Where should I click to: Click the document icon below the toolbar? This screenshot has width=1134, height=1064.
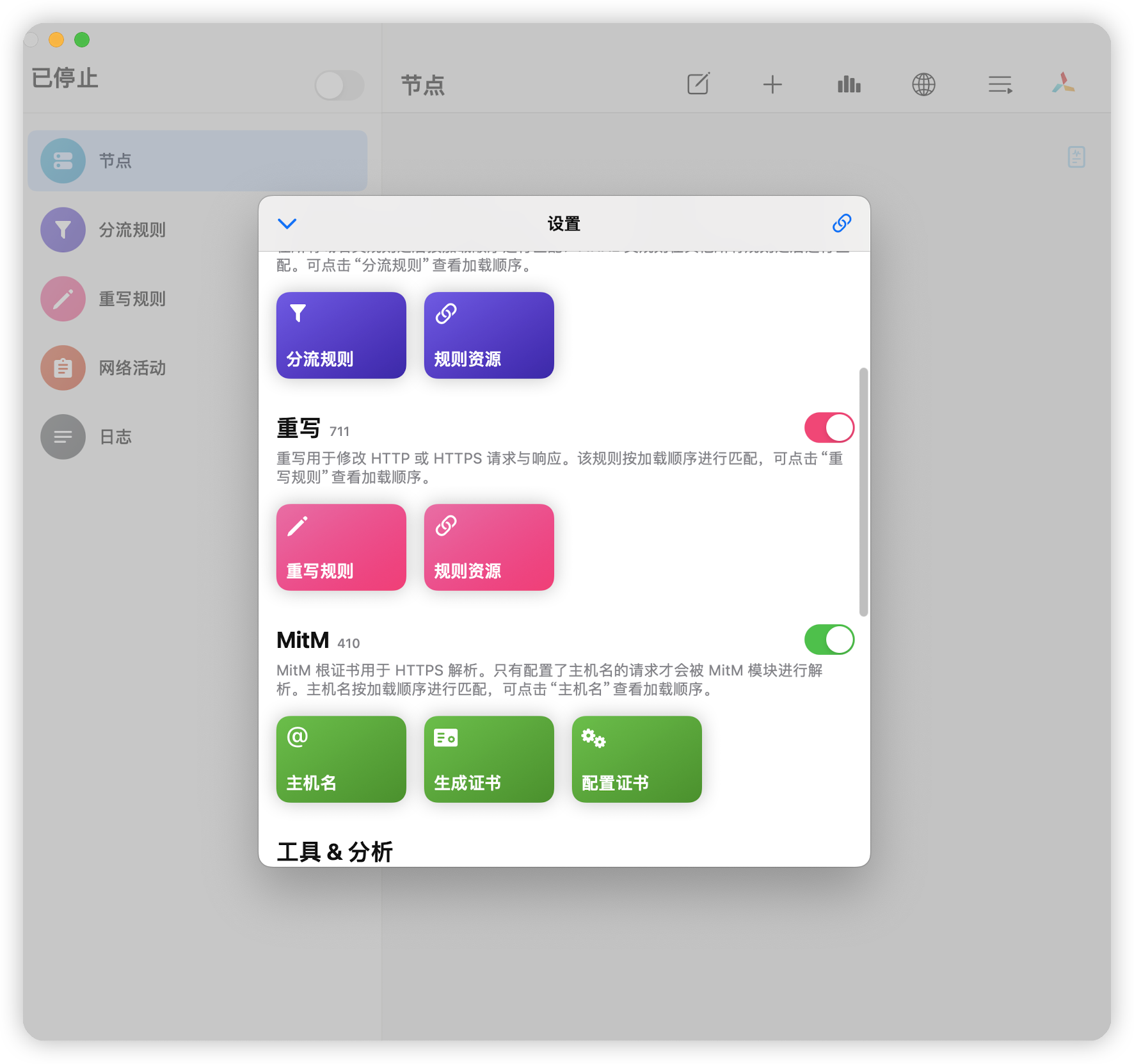coord(1076,157)
